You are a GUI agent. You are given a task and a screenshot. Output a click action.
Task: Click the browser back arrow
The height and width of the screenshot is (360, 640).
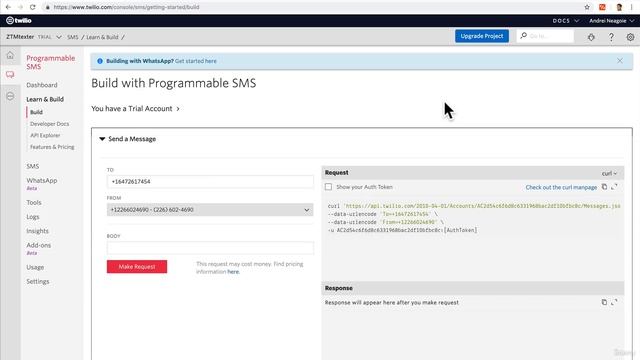tap(8, 7)
